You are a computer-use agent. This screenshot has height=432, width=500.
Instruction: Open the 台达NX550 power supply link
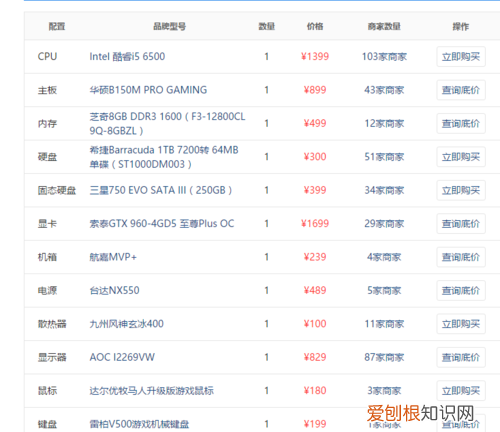114,291
